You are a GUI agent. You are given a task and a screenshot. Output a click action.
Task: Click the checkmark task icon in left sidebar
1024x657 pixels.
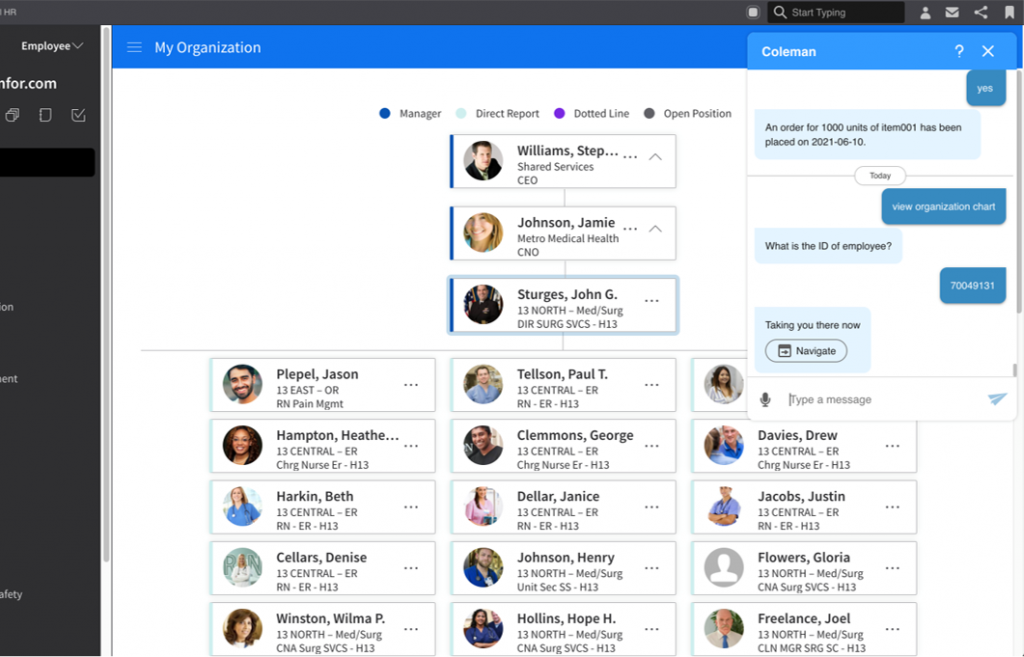tap(78, 116)
